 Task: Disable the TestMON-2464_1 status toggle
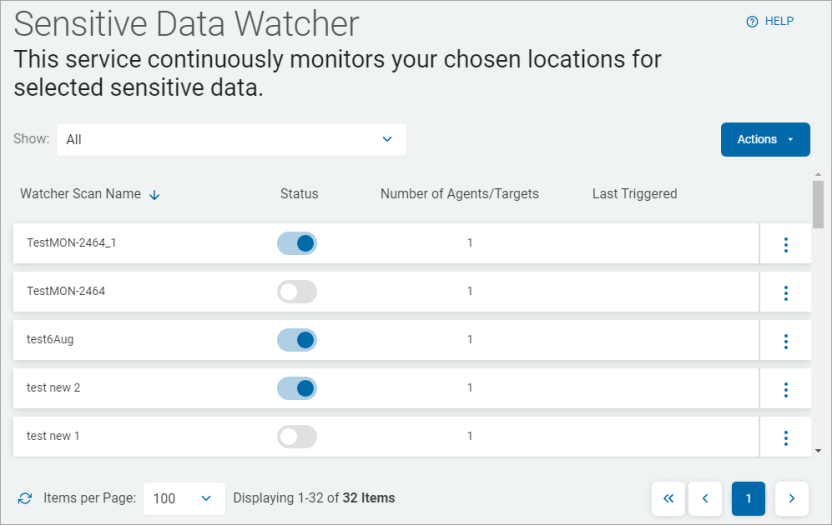pyautogui.click(x=297, y=243)
